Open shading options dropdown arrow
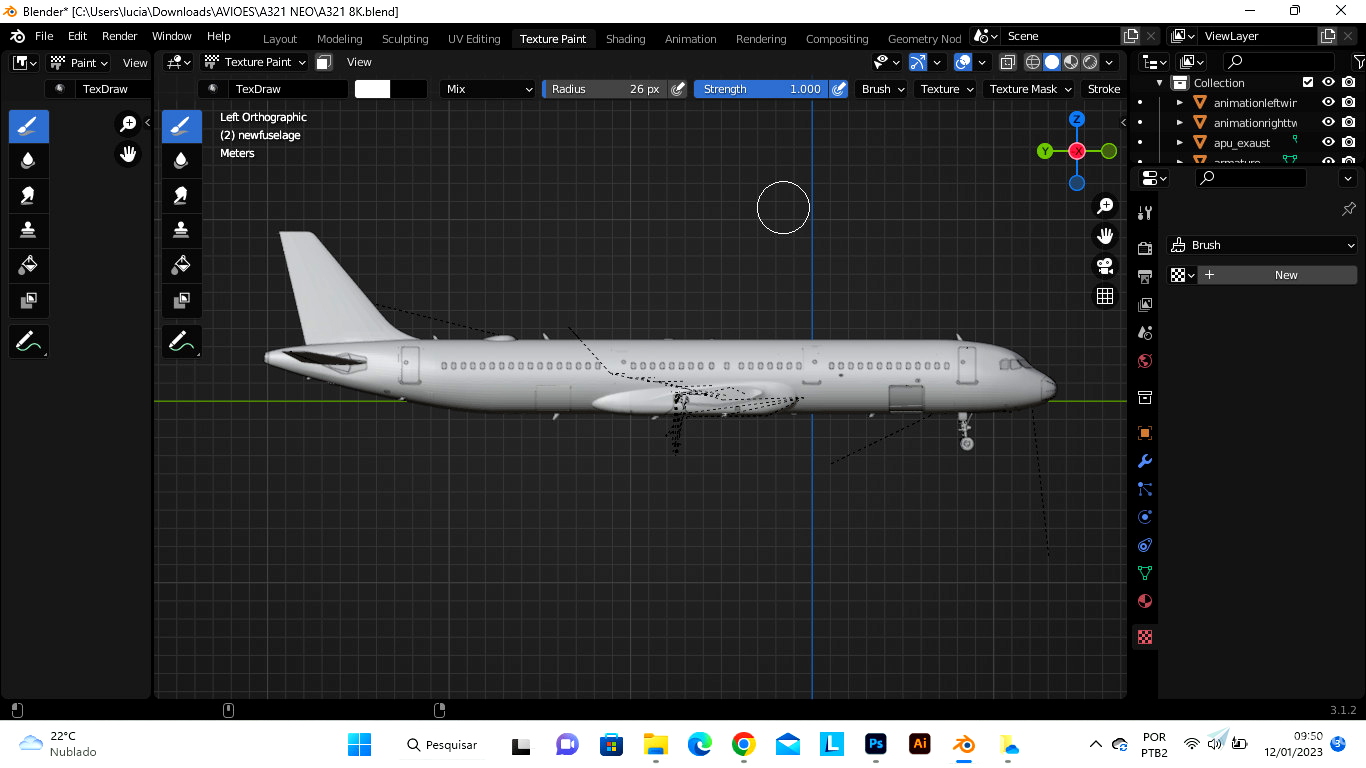1366x768 pixels. pyautogui.click(x=1109, y=62)
